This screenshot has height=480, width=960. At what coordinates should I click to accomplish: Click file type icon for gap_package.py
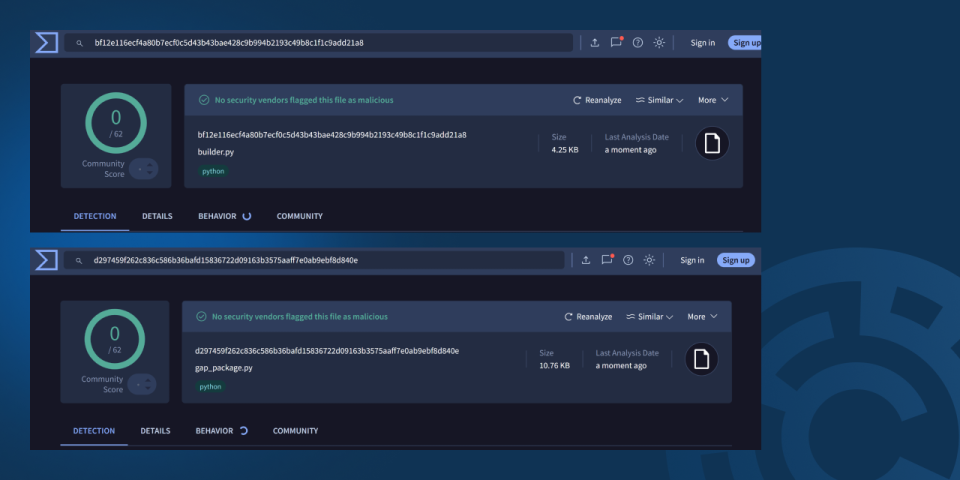point(702,359)
